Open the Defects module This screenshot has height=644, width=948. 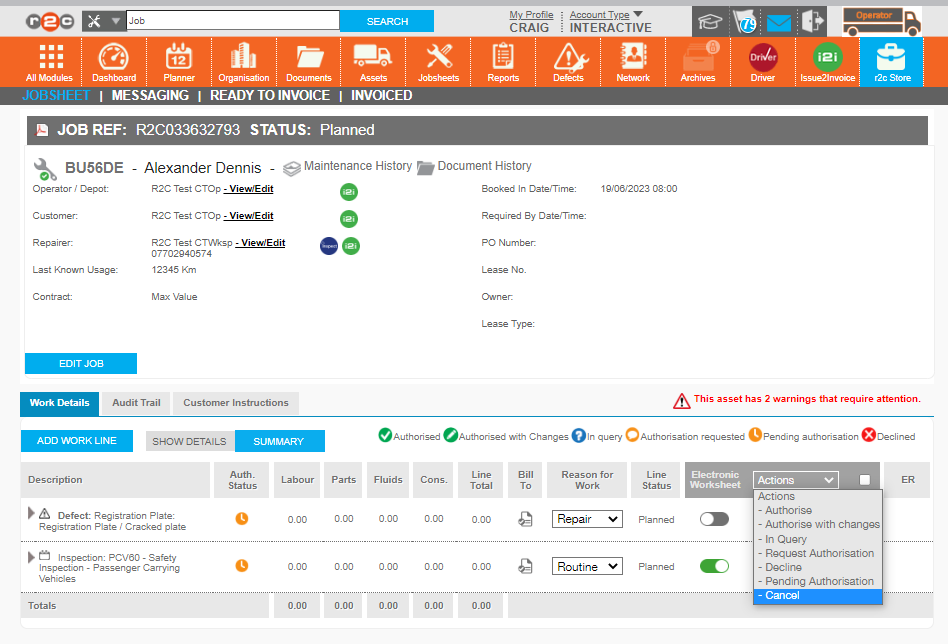tap(568, 62)
